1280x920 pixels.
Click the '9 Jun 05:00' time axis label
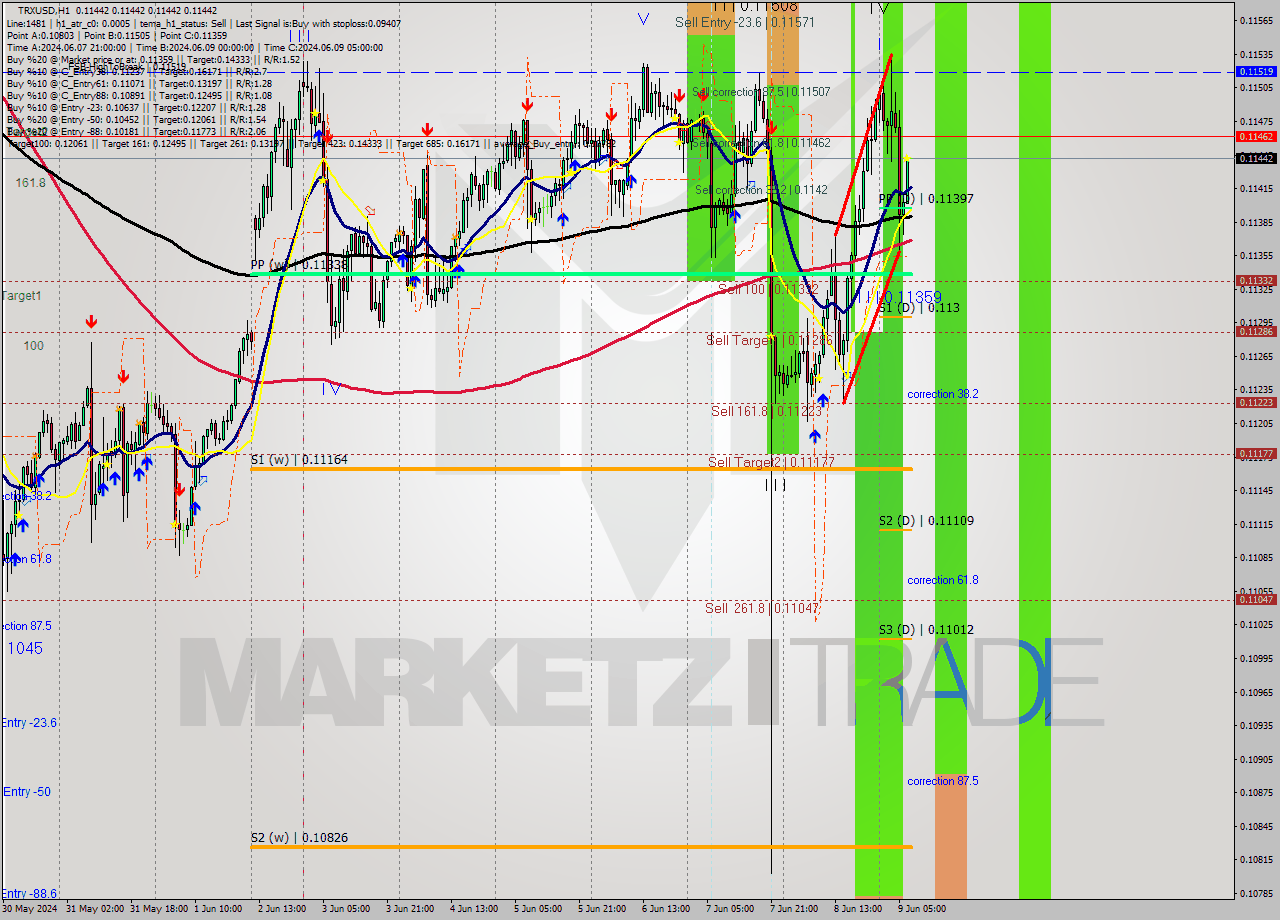point(922,909)
